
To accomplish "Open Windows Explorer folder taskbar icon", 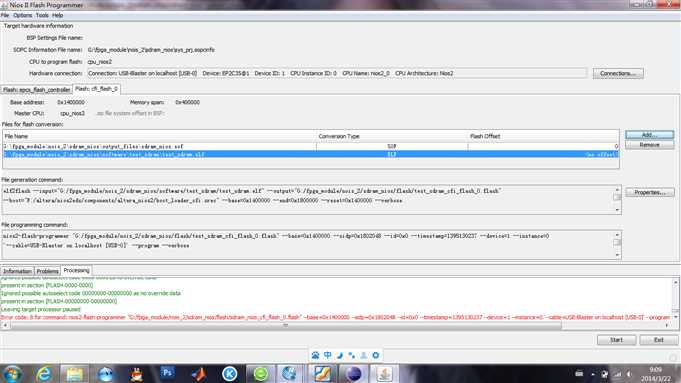I will tap(74, 373).
